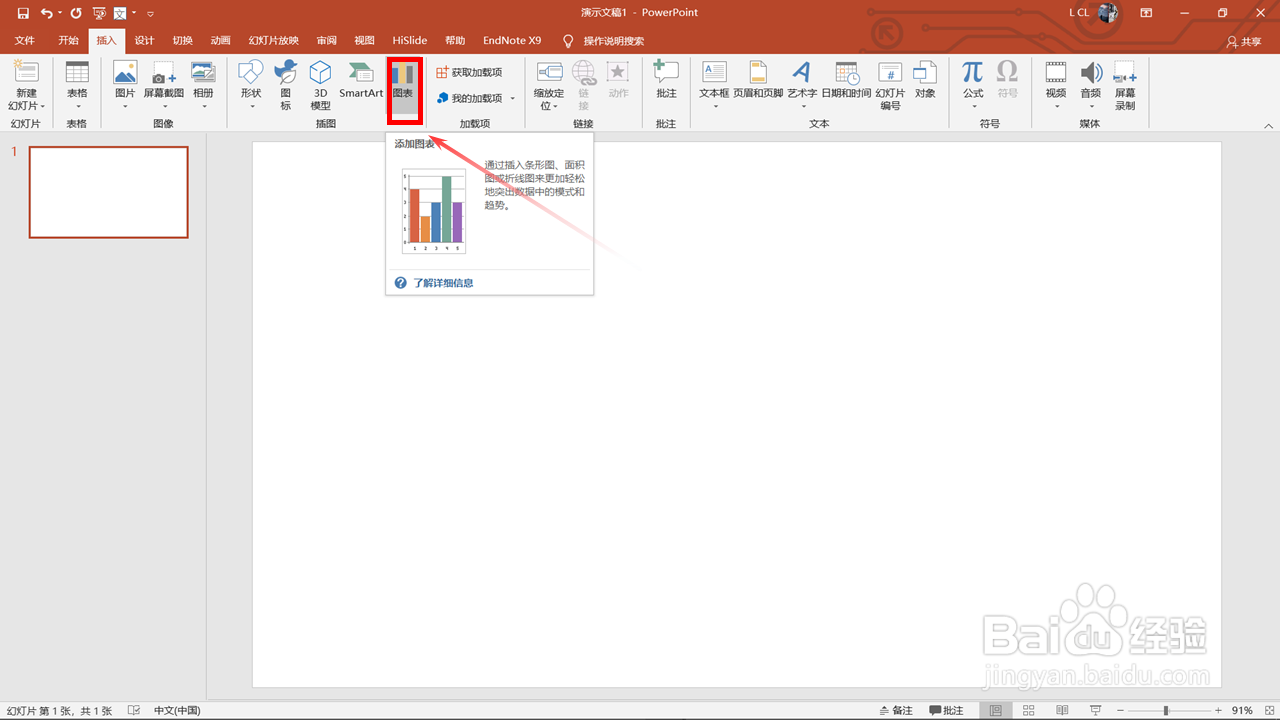The image size is (1280, 720).
Task: Insert an equation with 公式 icon
Action: coord(973,72)
